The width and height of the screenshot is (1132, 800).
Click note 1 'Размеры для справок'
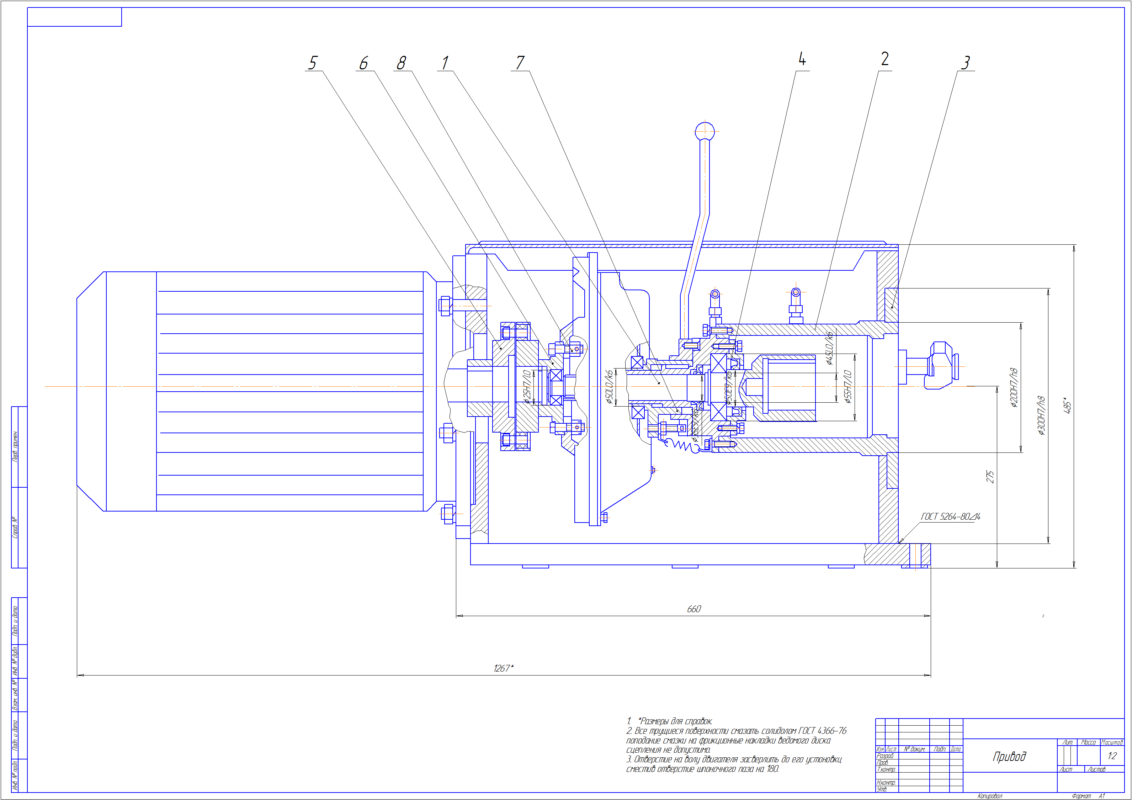click(x=670, y=721)
